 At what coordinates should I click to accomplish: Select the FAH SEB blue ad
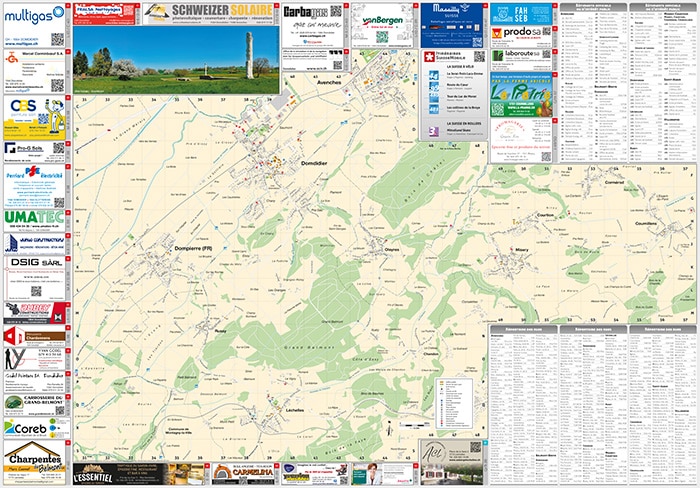(521, 14)
